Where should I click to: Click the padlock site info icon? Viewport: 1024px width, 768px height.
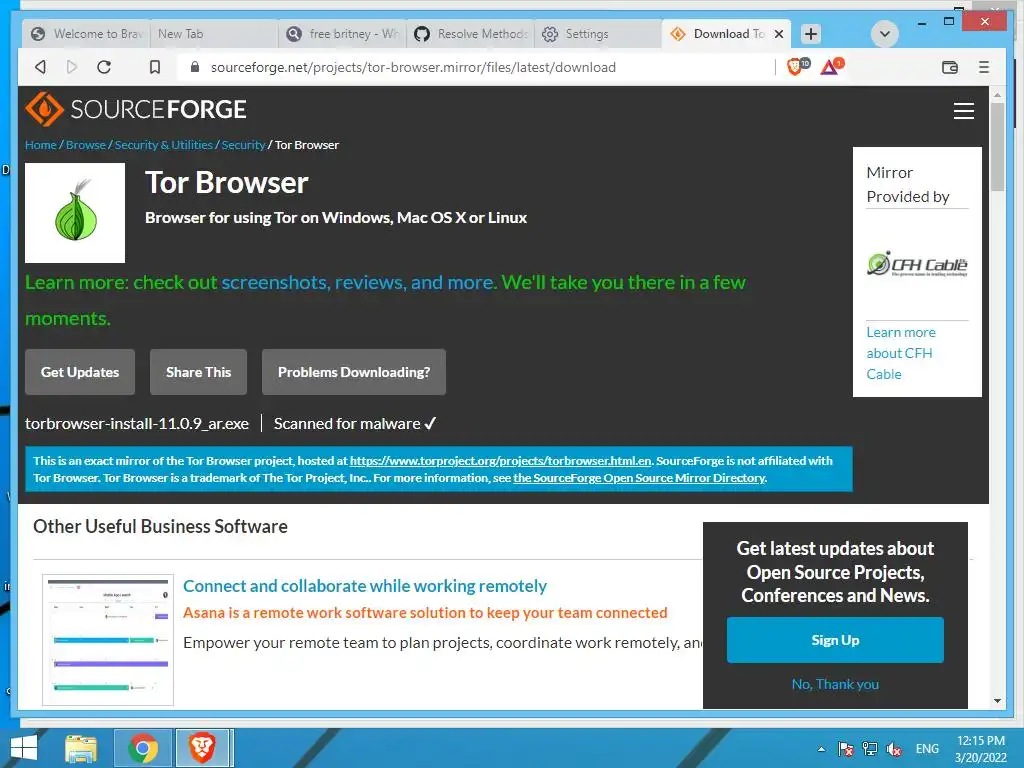194,67
